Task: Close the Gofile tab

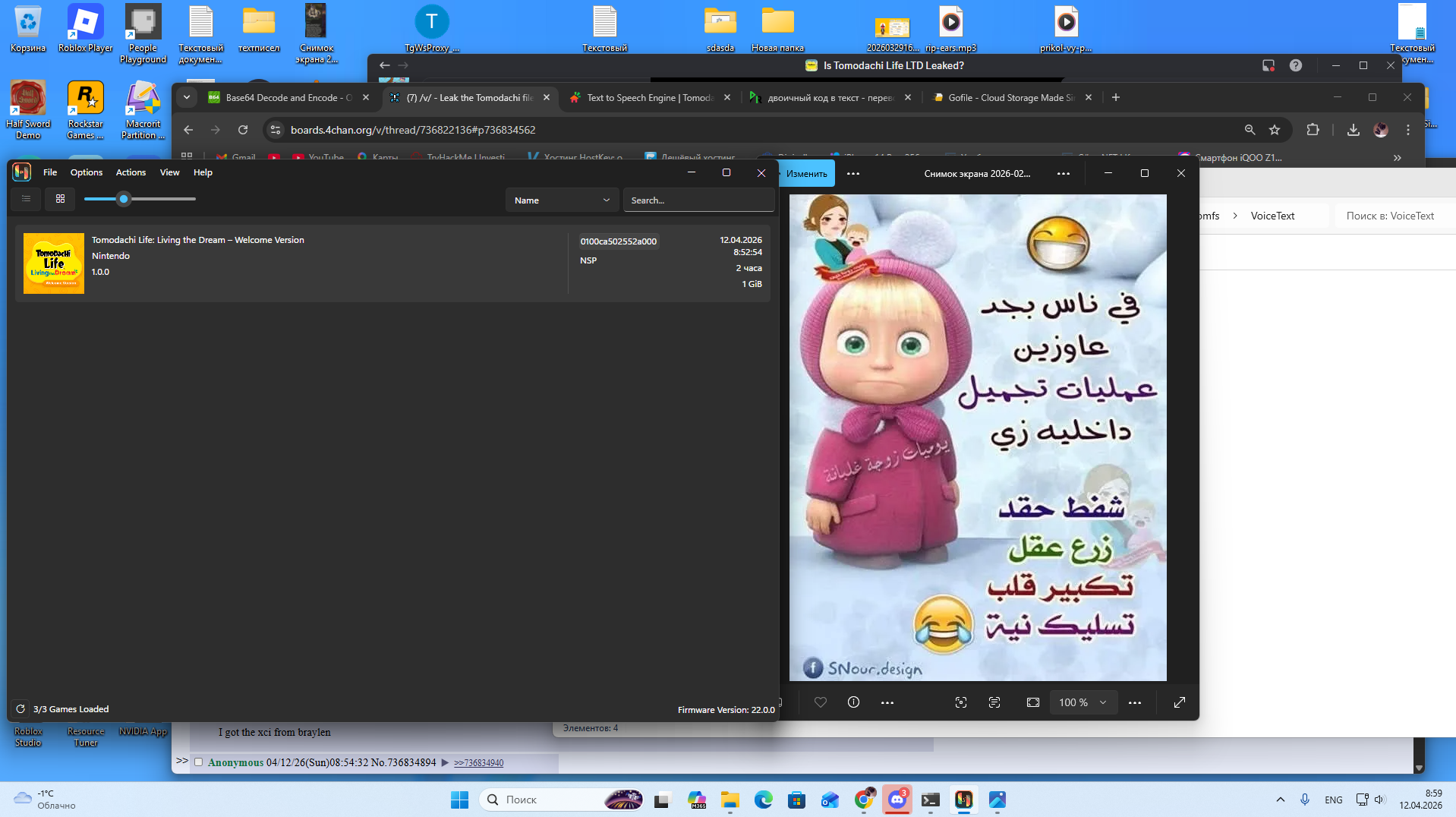Action: tap(1089, 97)
